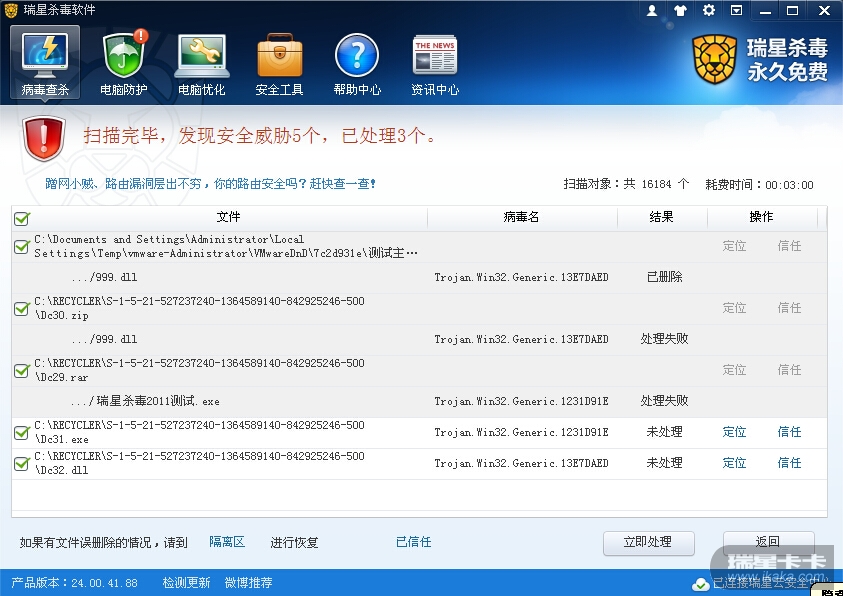Toggle checkbox for VMwareDnD temp file row
The image size is (843, 596).
22,247
